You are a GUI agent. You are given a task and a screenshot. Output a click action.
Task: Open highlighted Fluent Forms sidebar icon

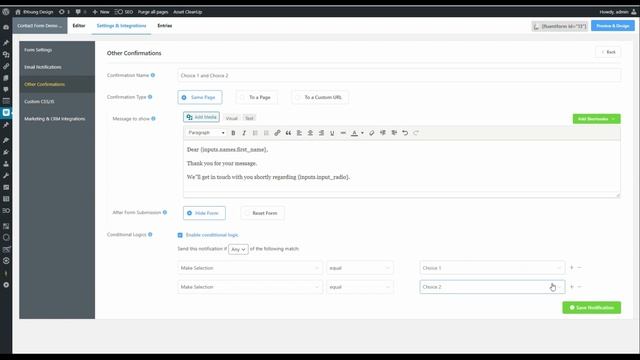[6, 113]
